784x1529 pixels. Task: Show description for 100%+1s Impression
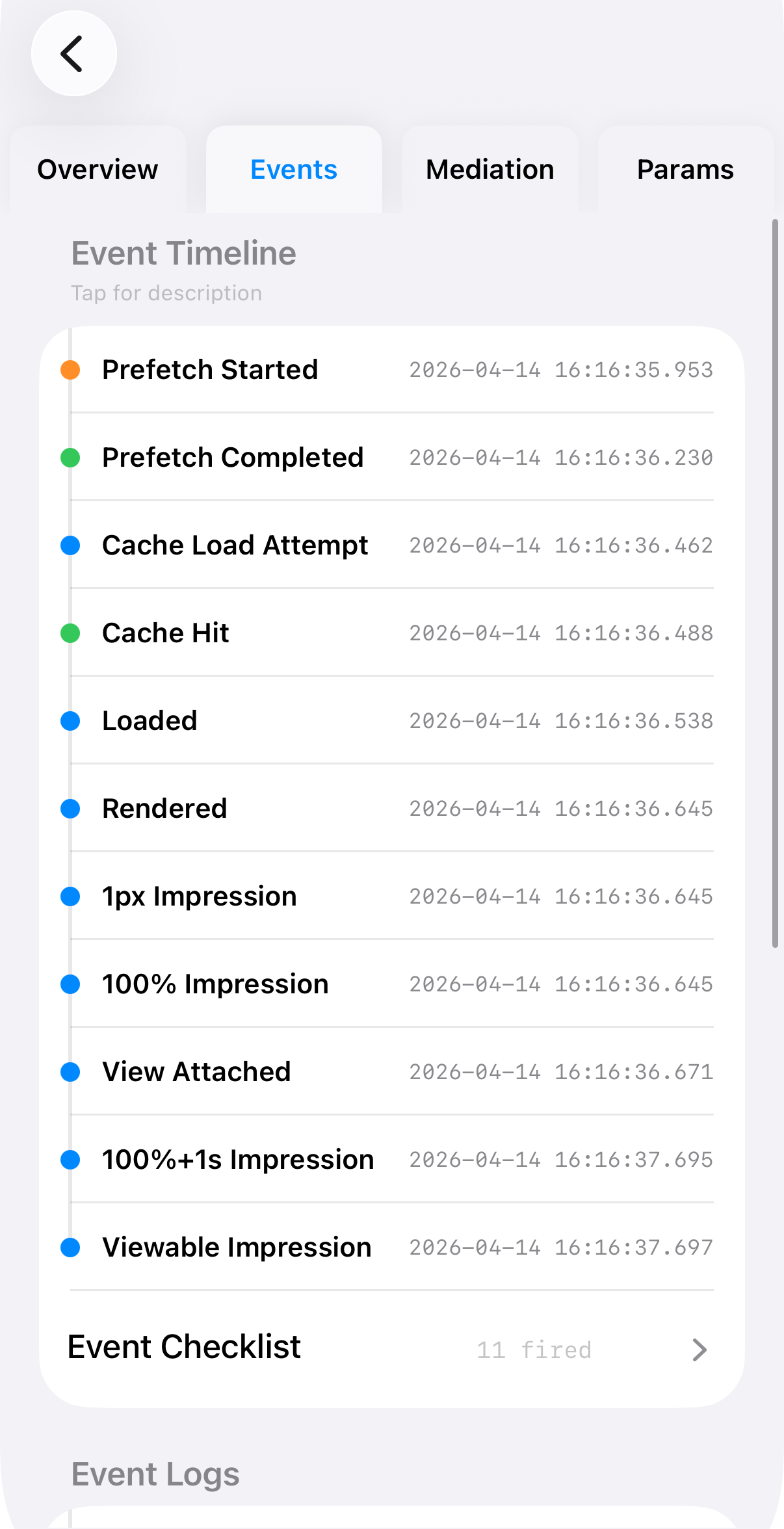coord(238,1160)
